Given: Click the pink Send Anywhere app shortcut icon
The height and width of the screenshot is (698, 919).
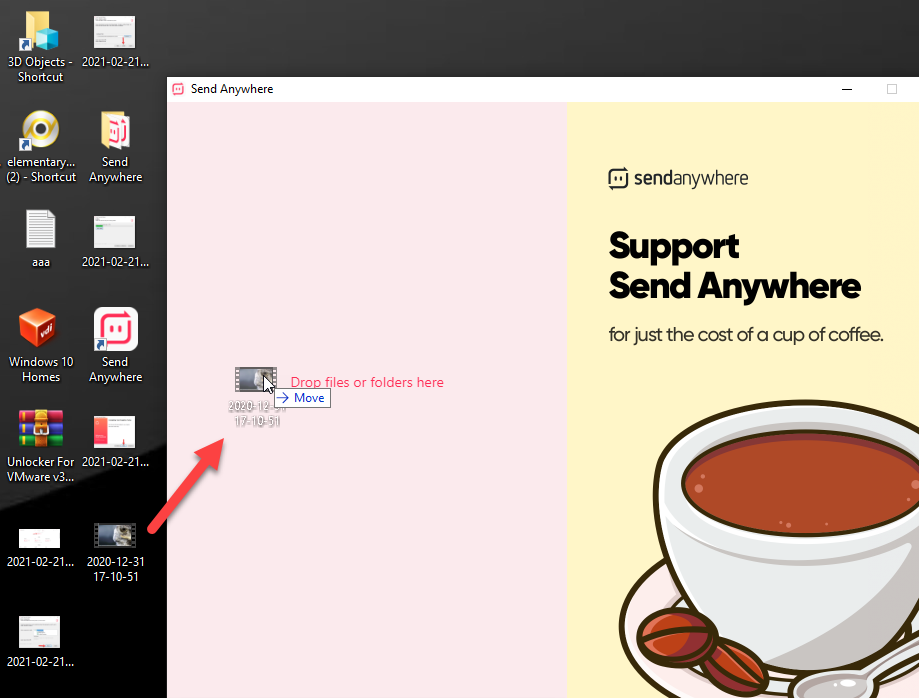Looking at the screenshot, I should (x=115, y=329).
